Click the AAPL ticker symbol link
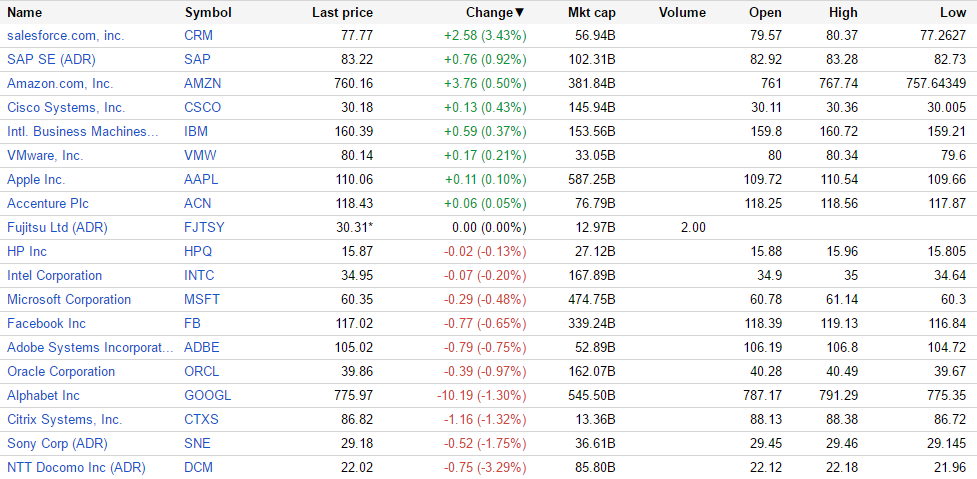 pyautogui.click(x=201, y=179)
